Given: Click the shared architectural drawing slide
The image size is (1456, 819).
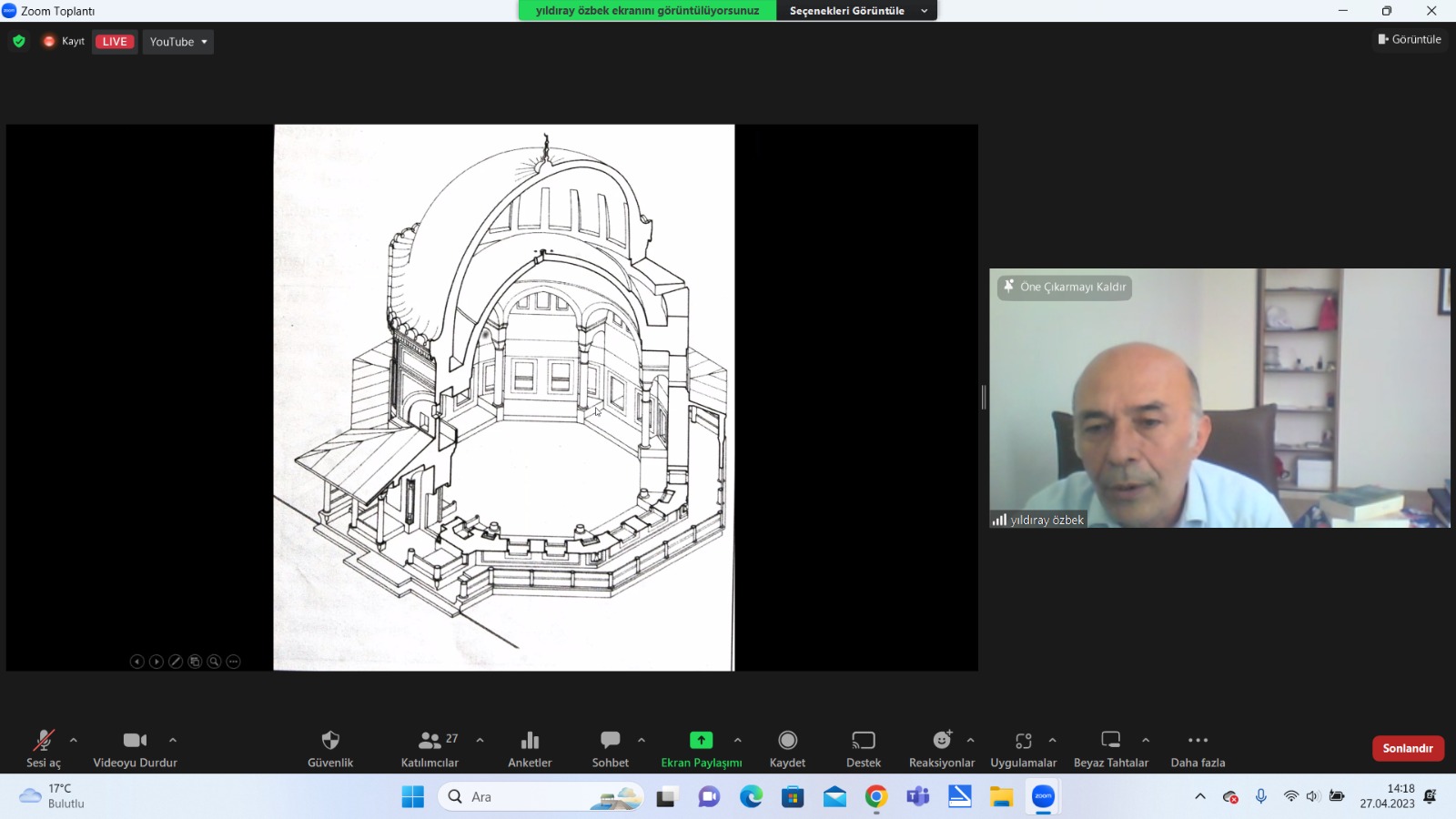Looking at the screenshot, I should (x=504, y=398).
